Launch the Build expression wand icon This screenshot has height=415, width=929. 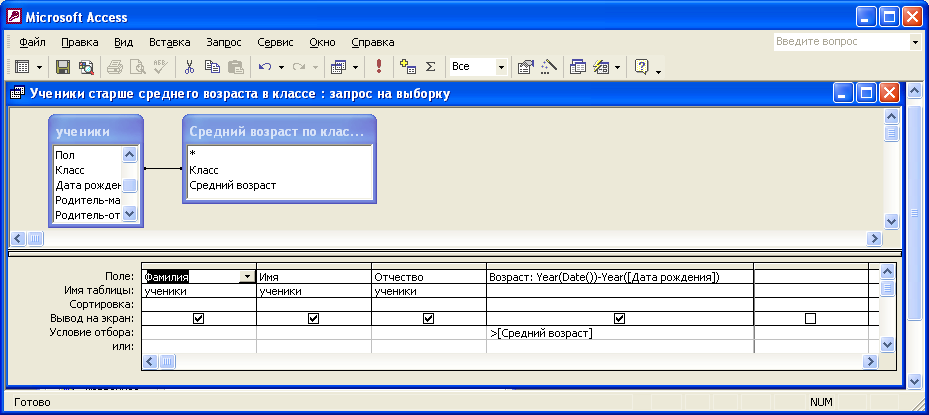click(549, 67)
